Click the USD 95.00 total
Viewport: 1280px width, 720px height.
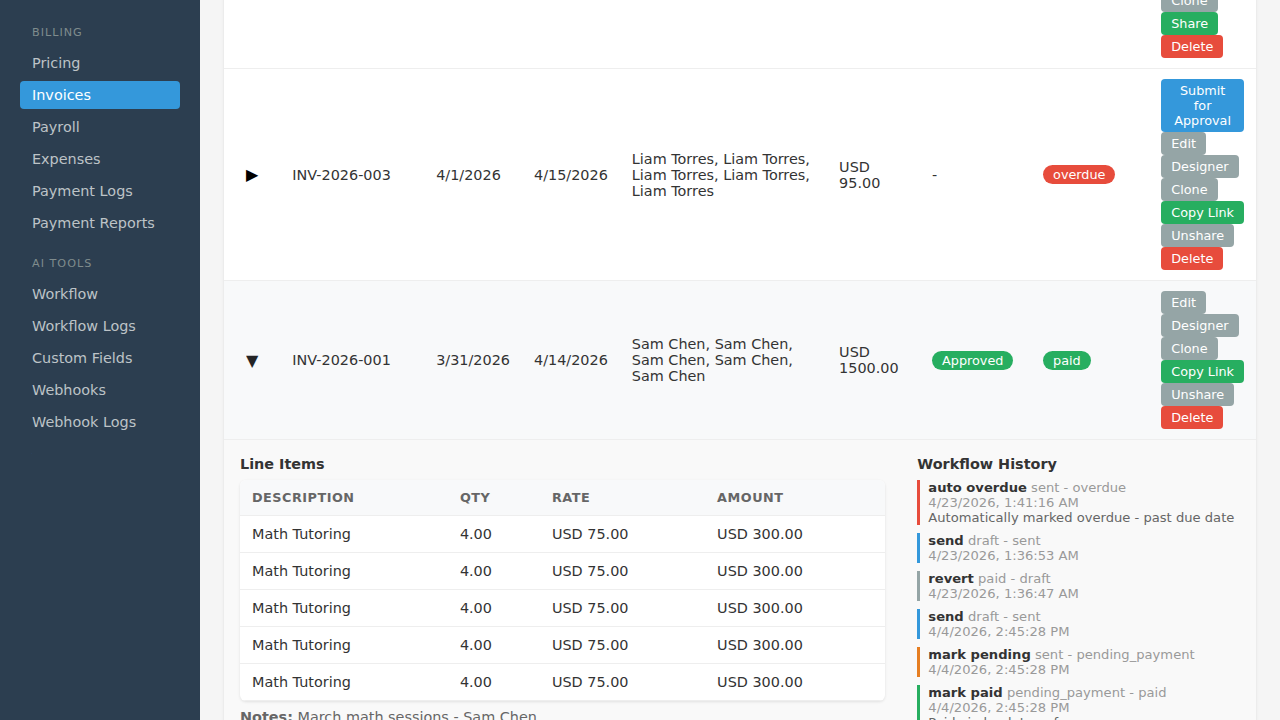860,175
